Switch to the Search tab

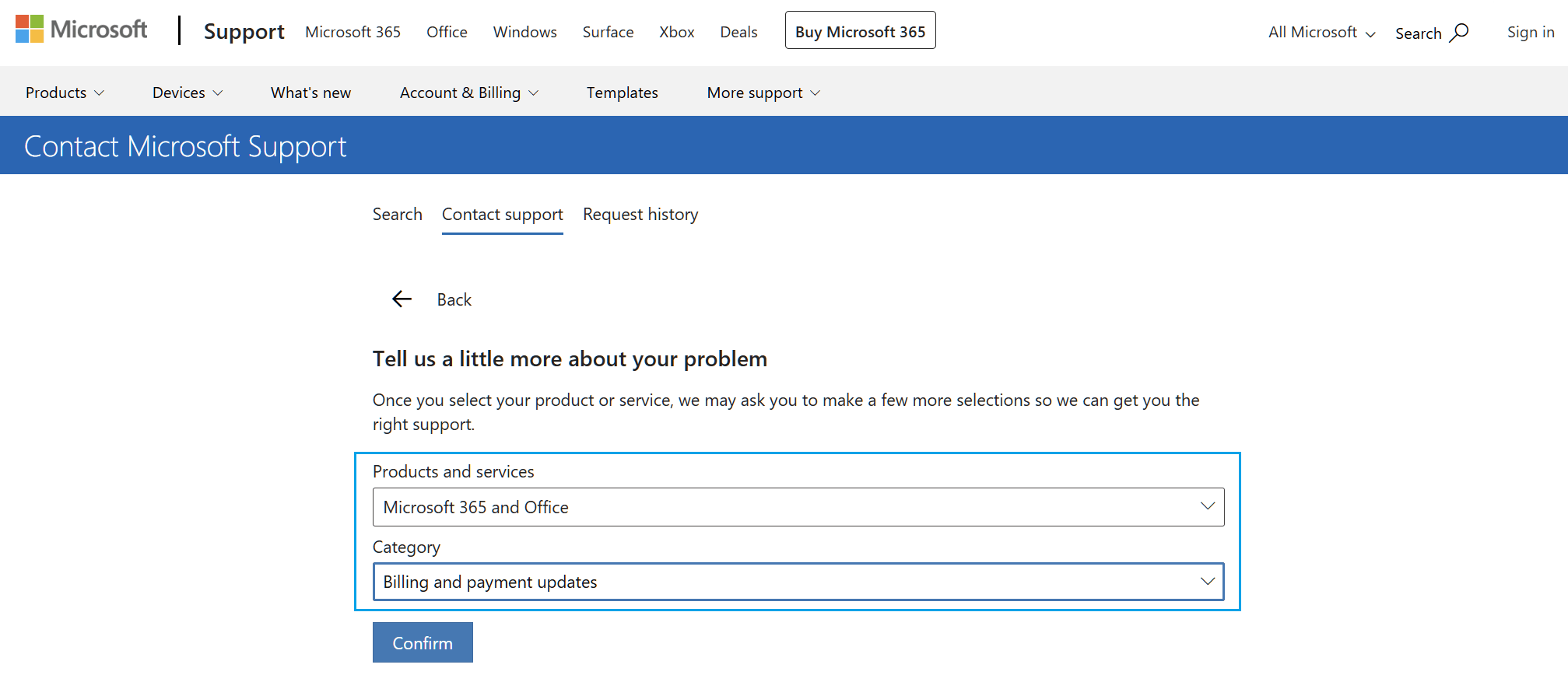(x=397, y=215)
